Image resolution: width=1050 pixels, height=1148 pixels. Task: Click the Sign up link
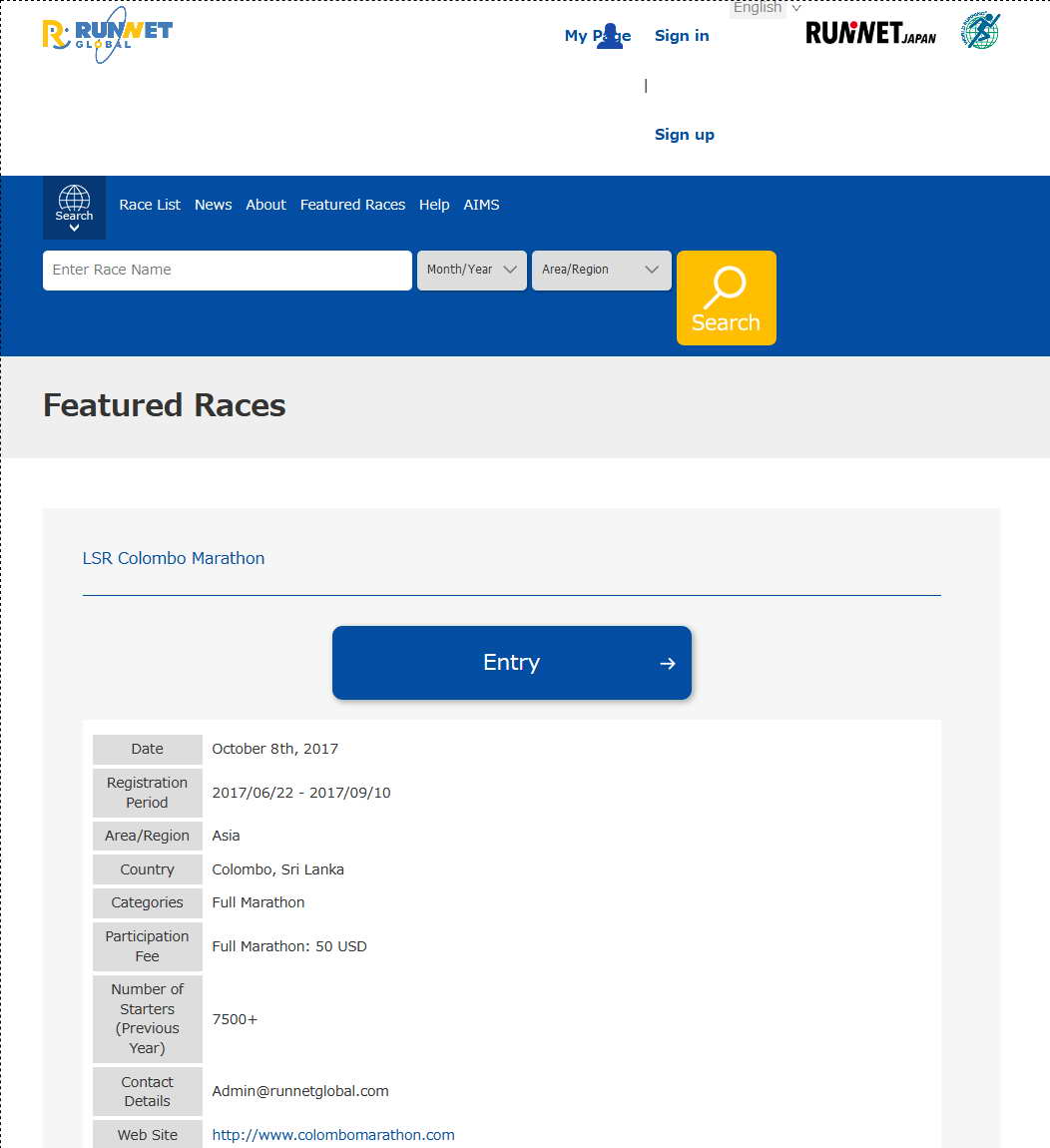click(x=684, y=135)
